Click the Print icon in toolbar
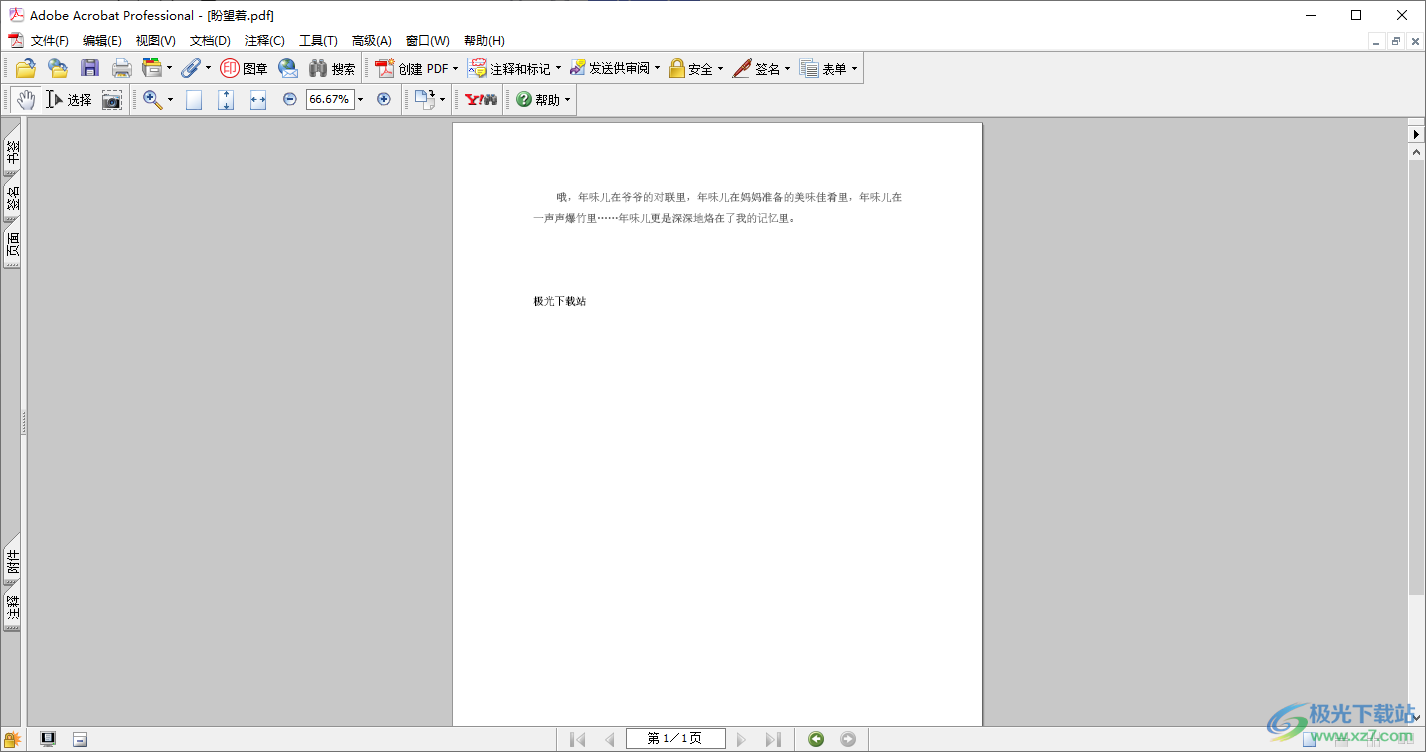 (122, 69)
